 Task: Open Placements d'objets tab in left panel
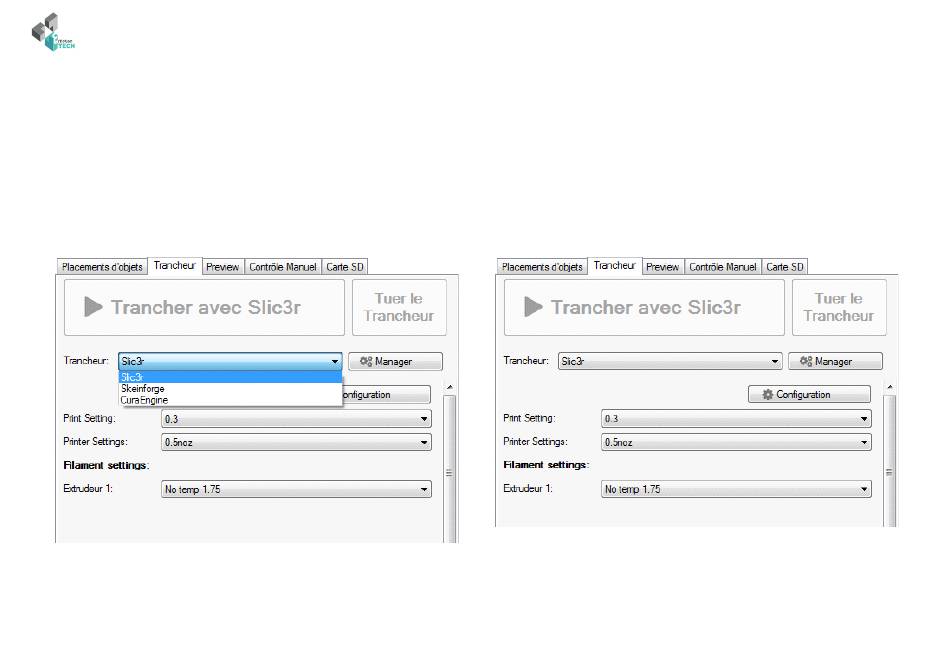click(x=102, y=267)
